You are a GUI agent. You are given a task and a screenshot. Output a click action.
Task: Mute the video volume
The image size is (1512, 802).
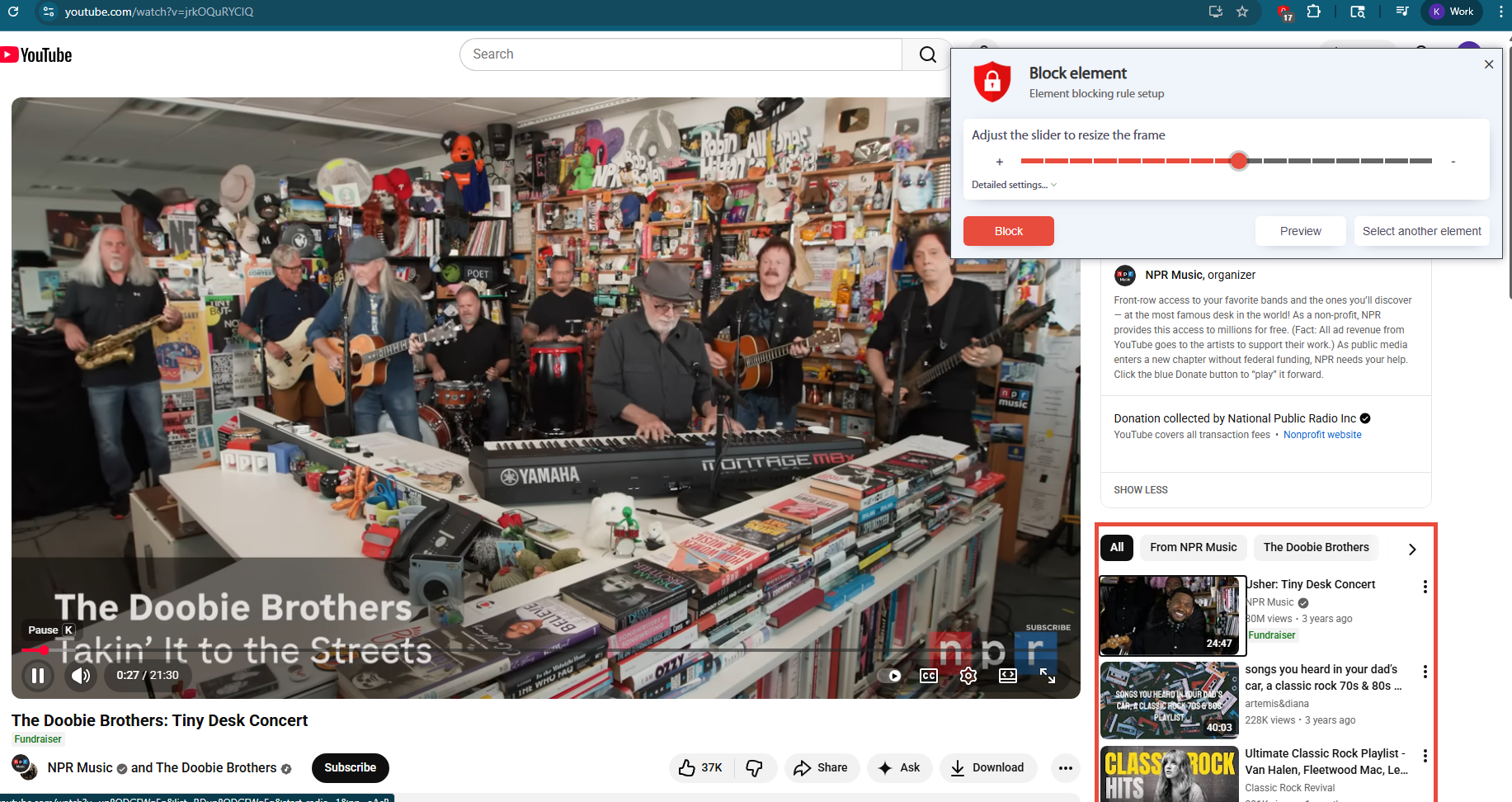[80, 676]
